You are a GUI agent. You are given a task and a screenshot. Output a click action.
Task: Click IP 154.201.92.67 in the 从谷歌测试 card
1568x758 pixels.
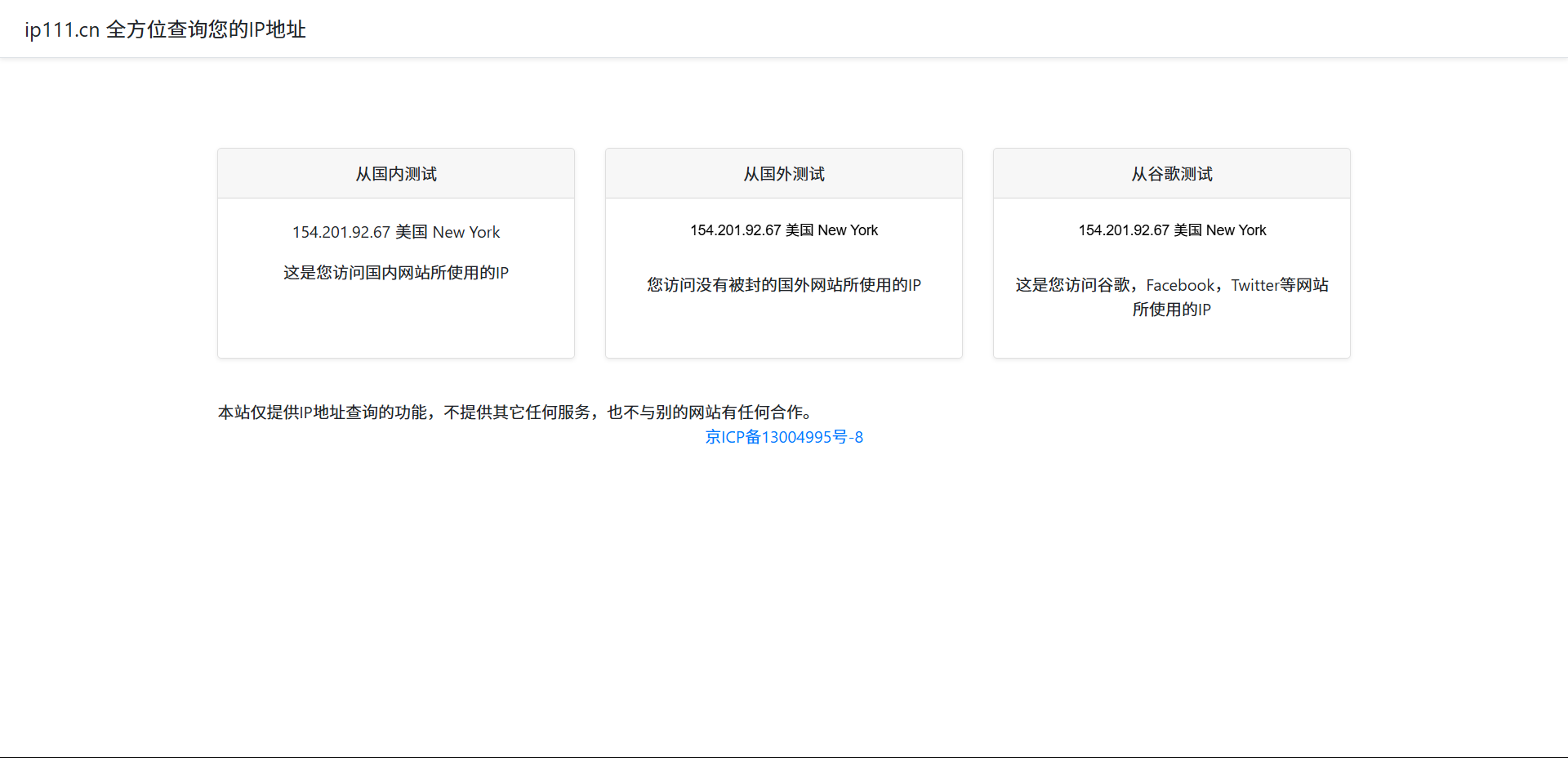click(x=1124, y=230)
